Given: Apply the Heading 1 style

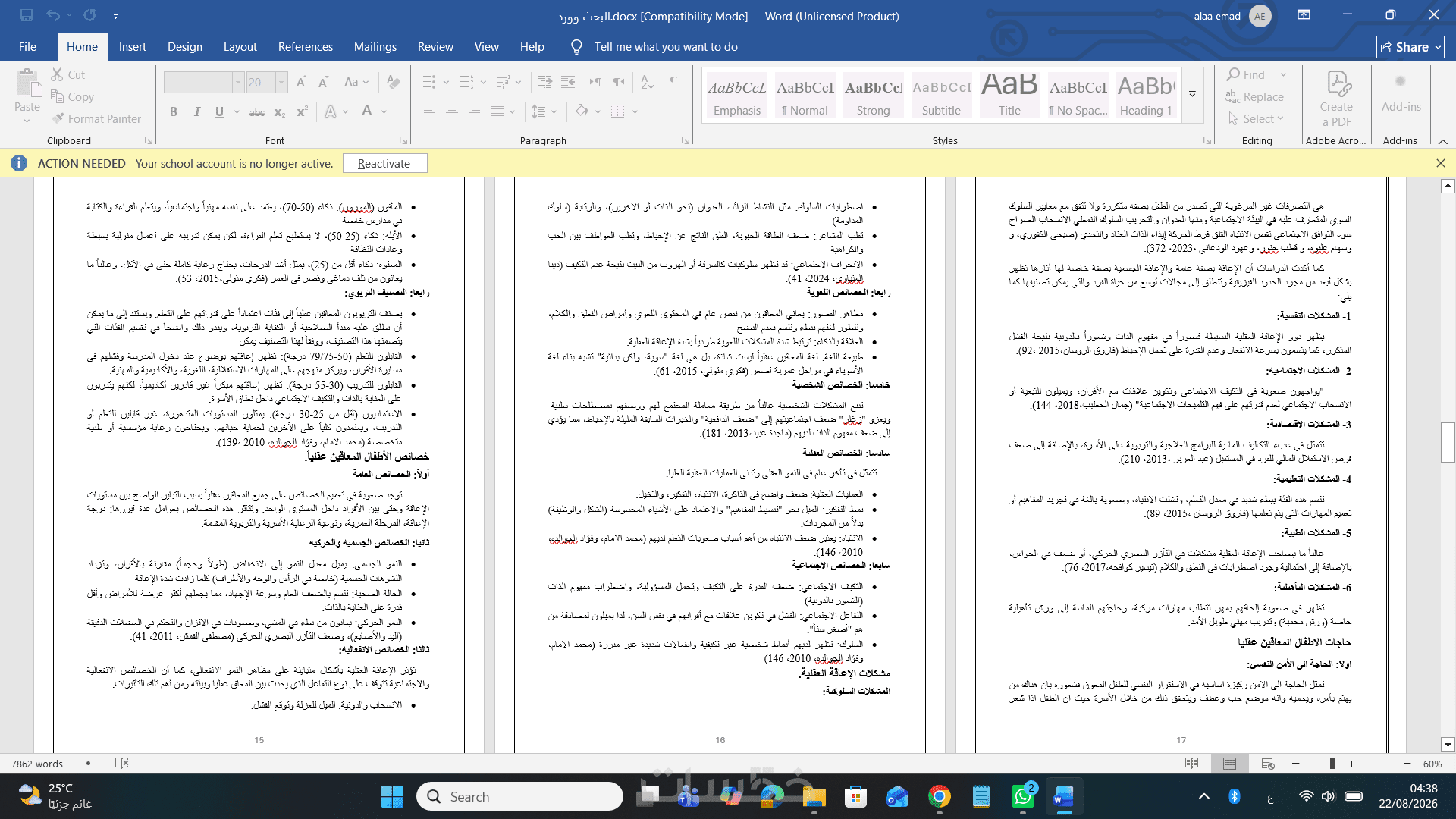Looking at the screenshot, I should click(1146, 95).
